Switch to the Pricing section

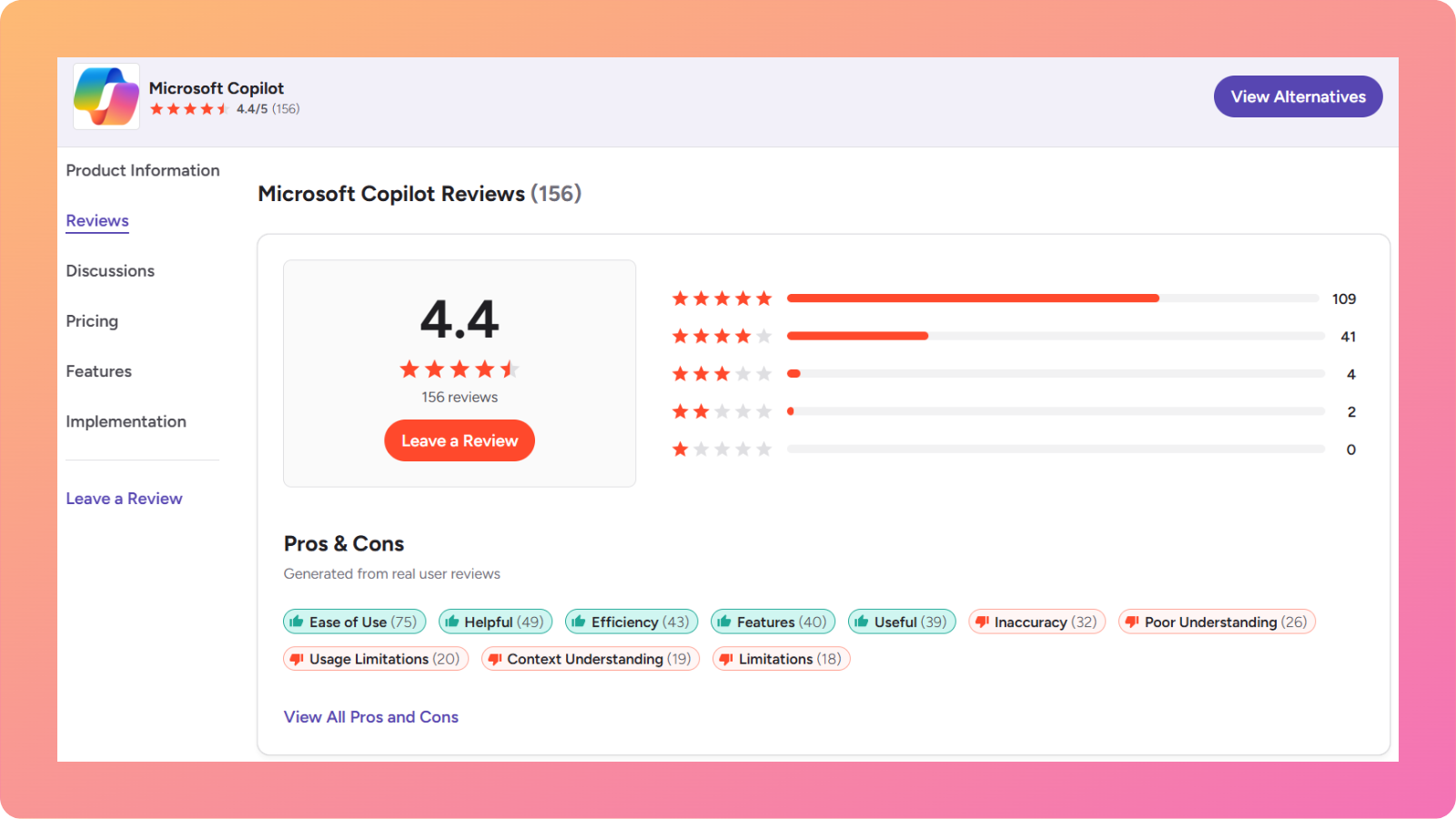click(x=92, y=320)
